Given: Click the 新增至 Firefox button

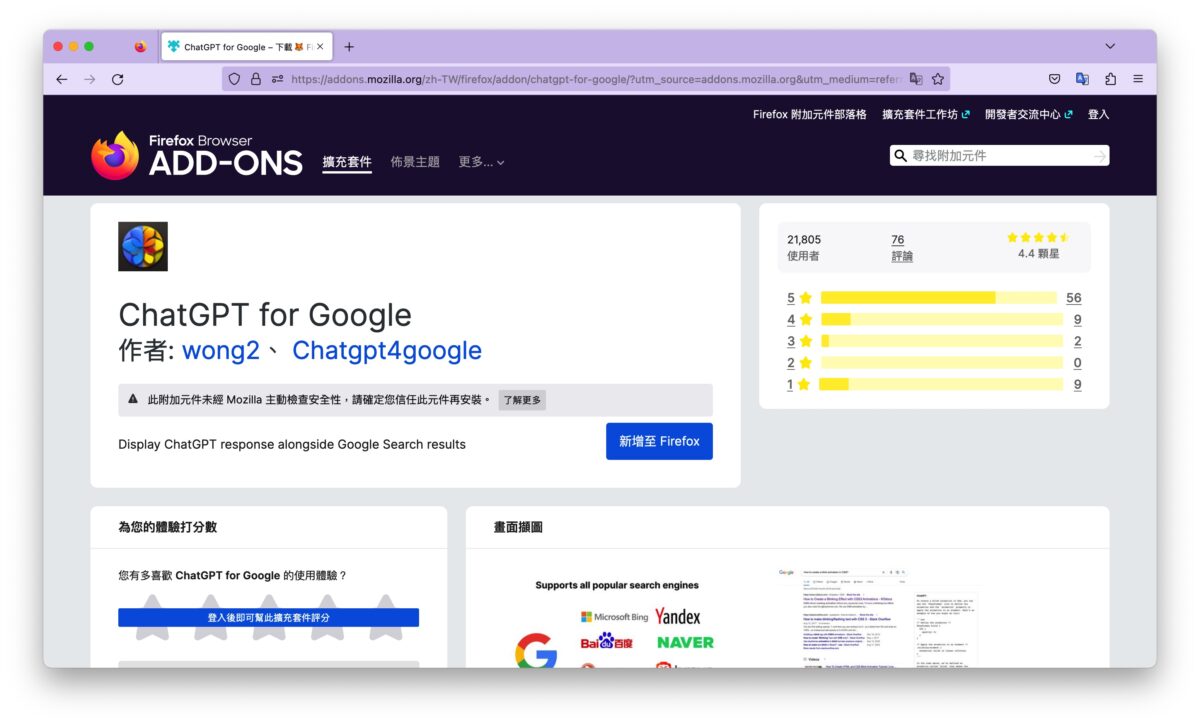Looking at the screenshot, I should coord(659,441).
